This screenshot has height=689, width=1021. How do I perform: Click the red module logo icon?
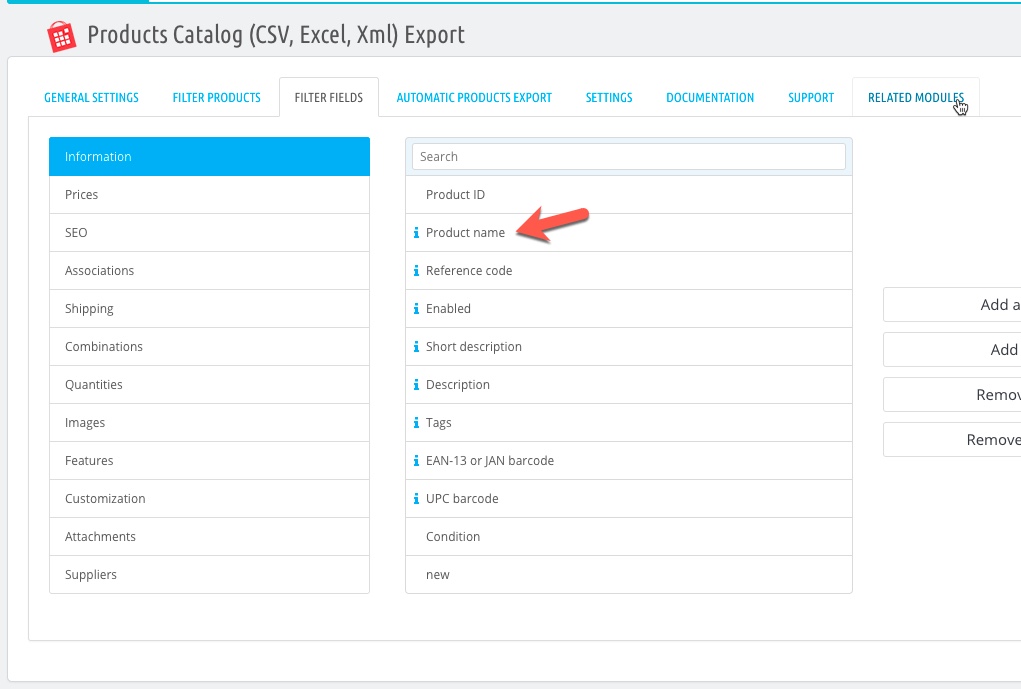coord(62,36)
